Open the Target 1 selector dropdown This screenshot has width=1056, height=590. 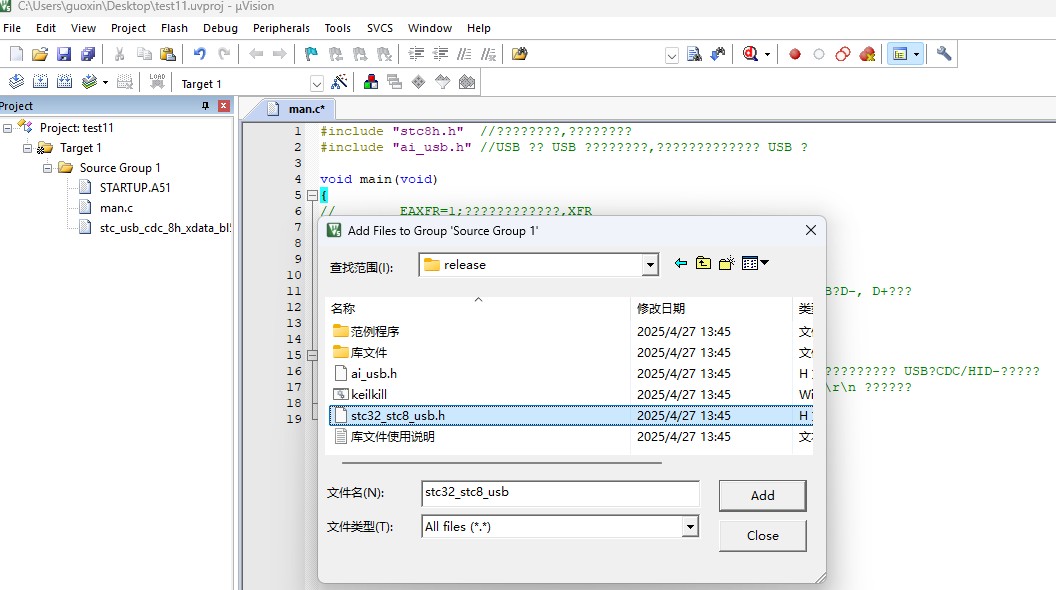[x=317, y=84]
